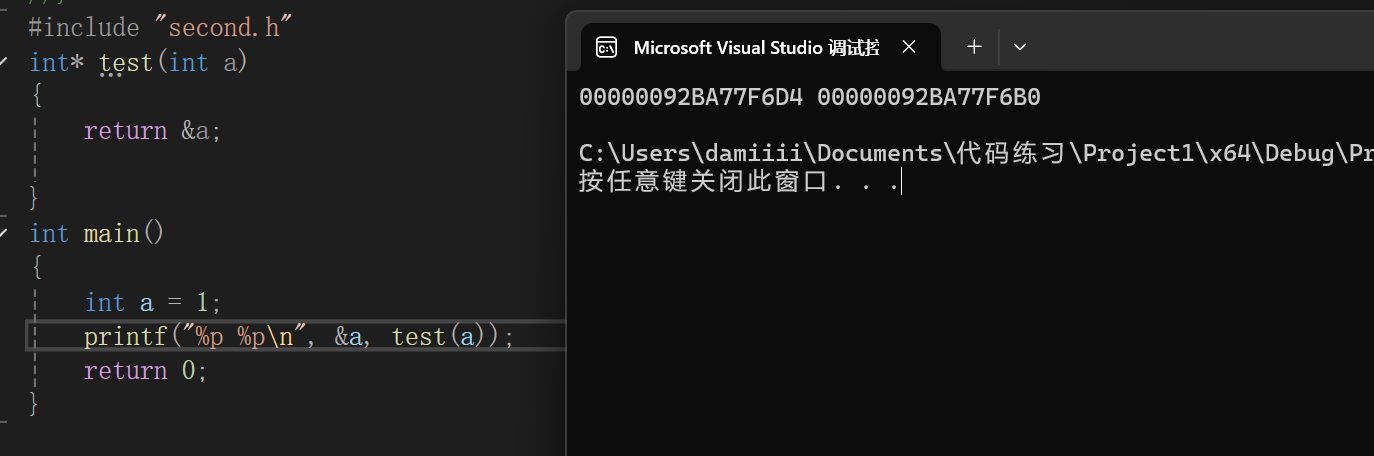Place cursor on test function name definition

tap(126, 62)
